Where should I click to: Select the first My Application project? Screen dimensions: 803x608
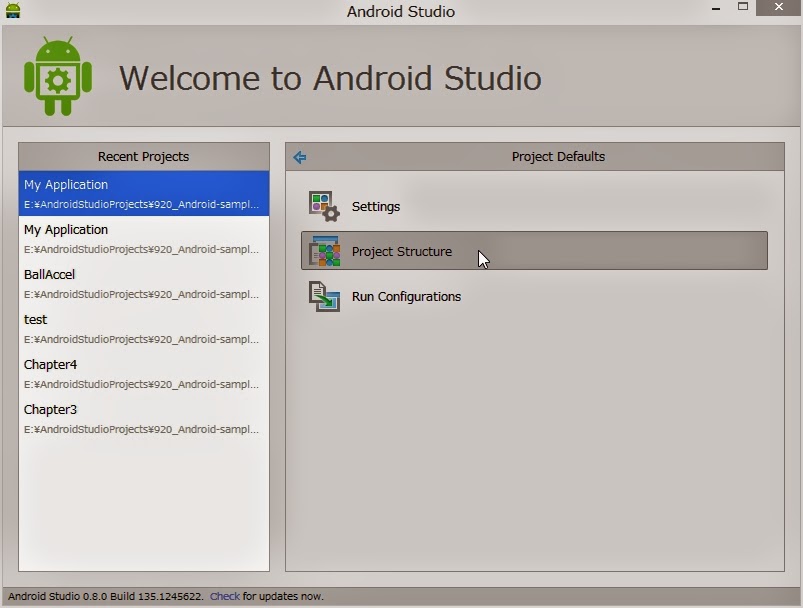(x=143, y=192)
